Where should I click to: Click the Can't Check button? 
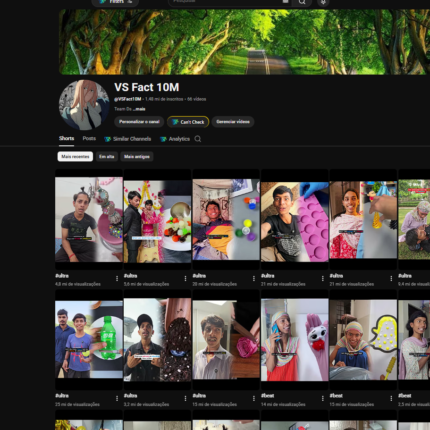[188, 122]
